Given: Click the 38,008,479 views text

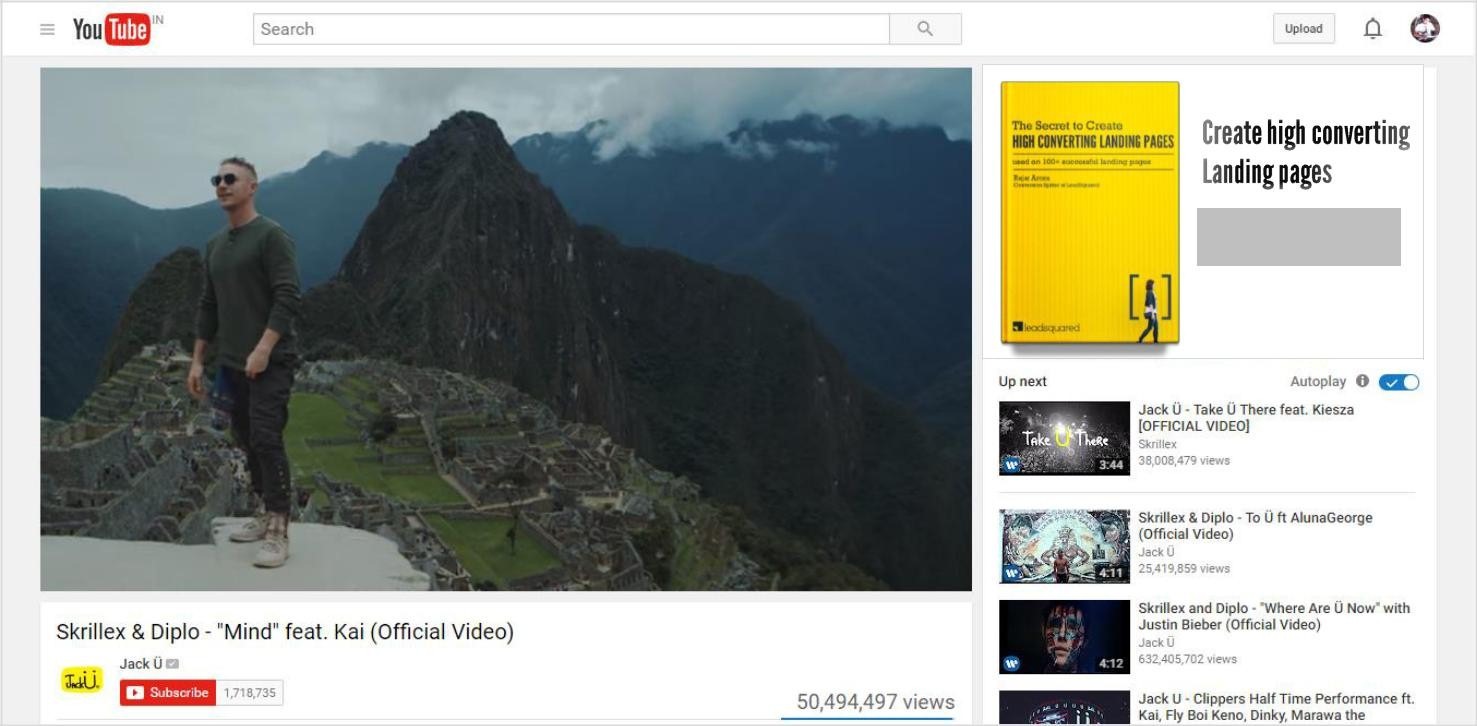Looking at the screenshot, I should click(1184, 461).
